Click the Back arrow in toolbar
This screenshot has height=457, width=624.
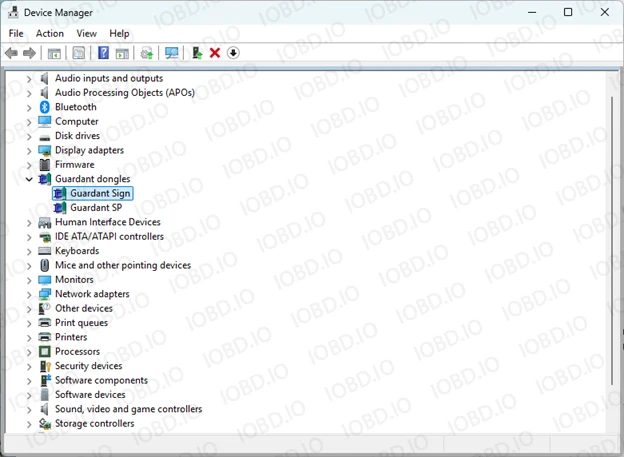pos(12,53)
